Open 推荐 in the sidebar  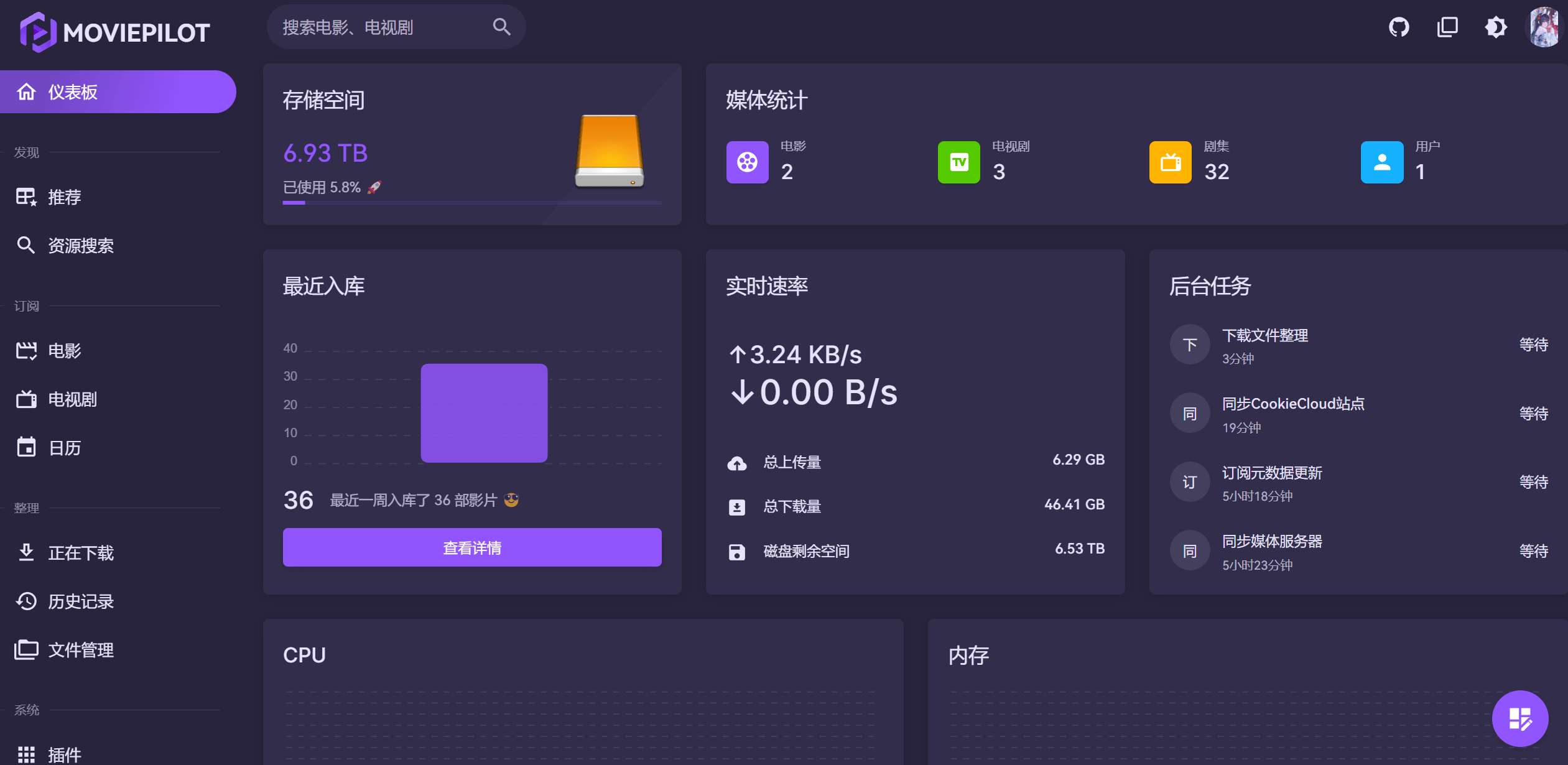coord(65,197)
